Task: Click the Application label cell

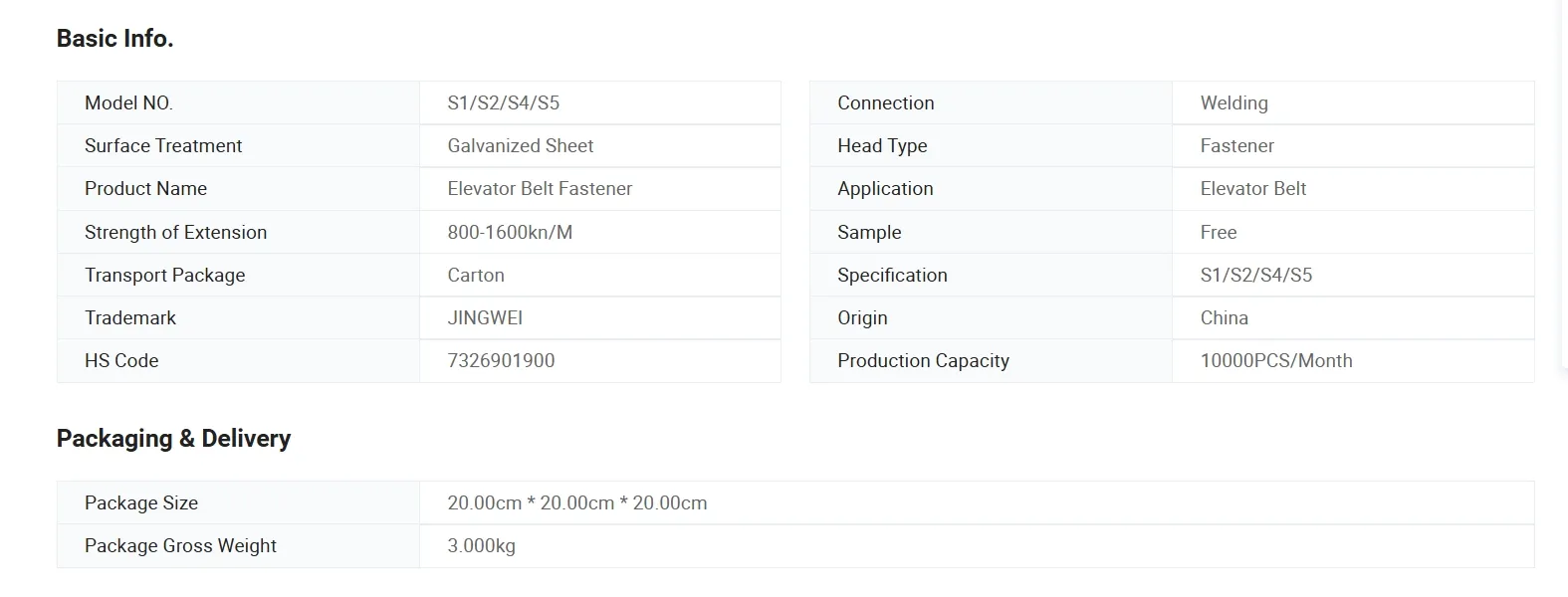Action: (885, 189)
